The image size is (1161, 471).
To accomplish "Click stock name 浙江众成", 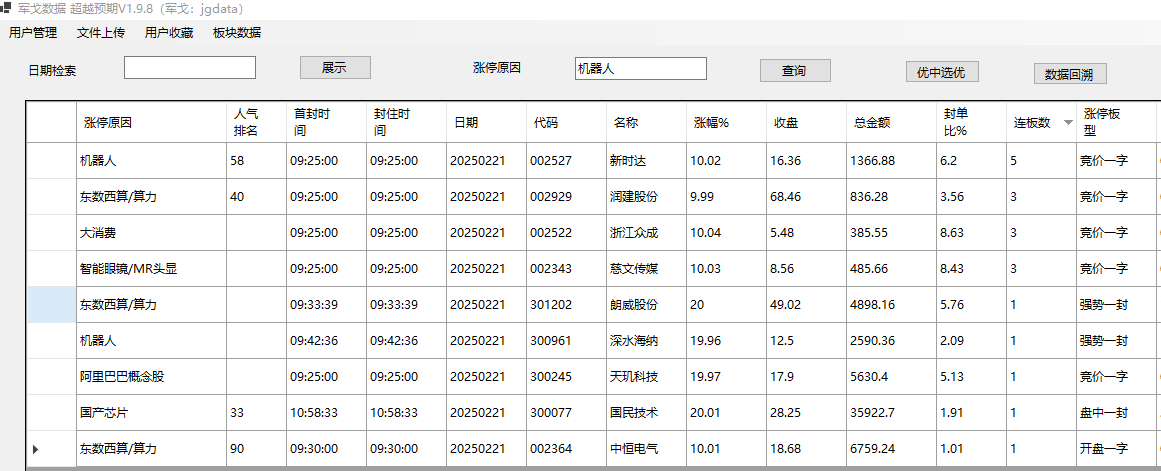I will click(x=646, y=233).
